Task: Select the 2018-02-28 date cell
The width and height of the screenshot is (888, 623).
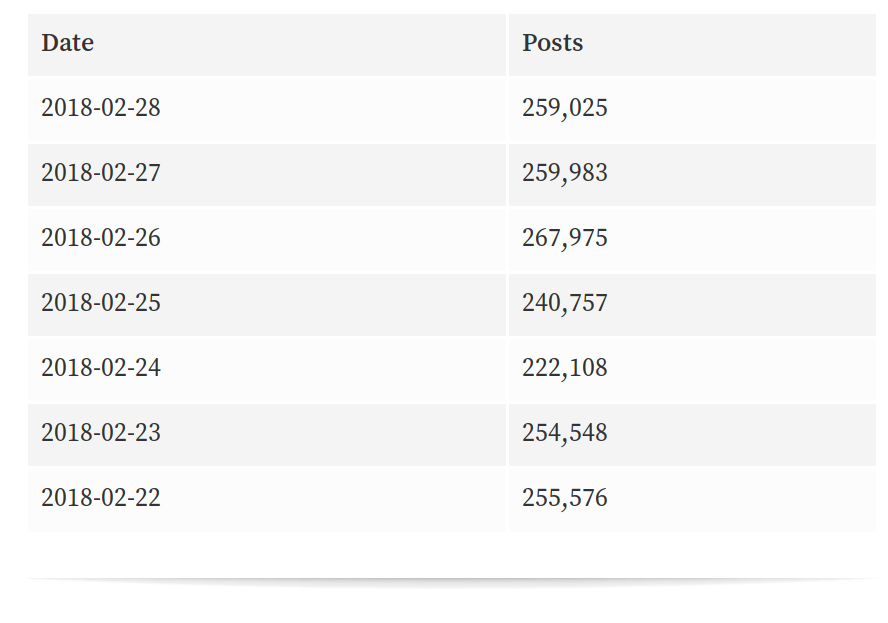Action: click(x=101, y=108)
